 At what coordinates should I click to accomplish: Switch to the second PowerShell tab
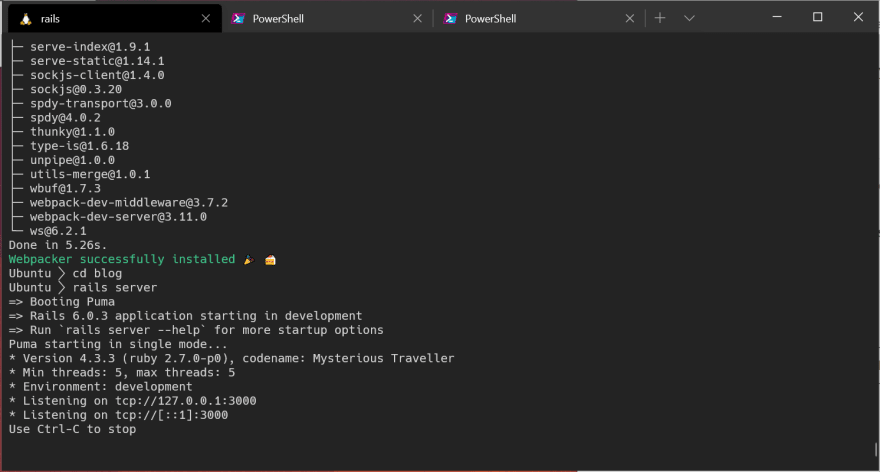(x=539, y=19)
